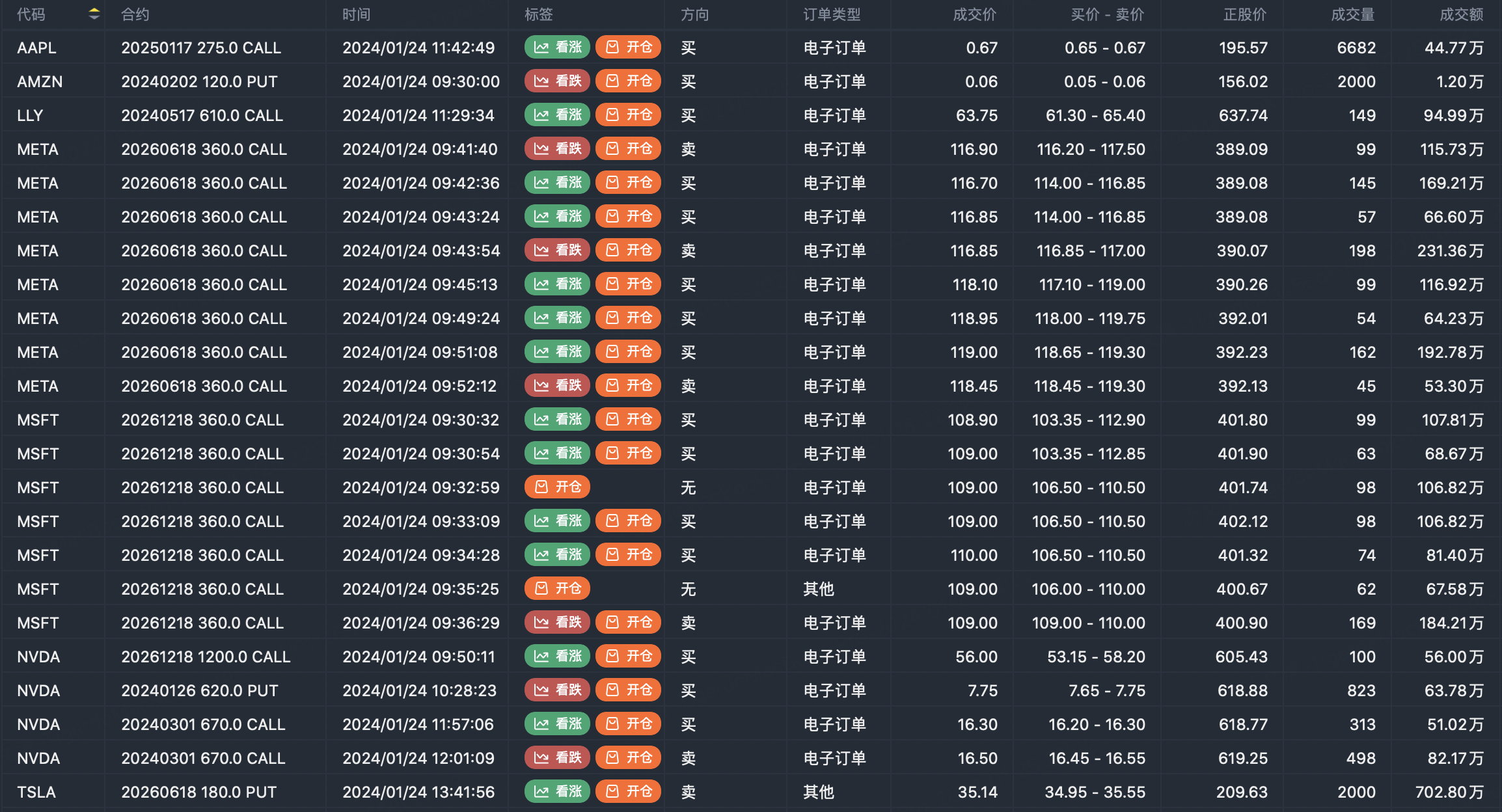Click the 开仓 tag on MSFT 09:35:25 row
1502x812 pixels.
coord(558,589)
